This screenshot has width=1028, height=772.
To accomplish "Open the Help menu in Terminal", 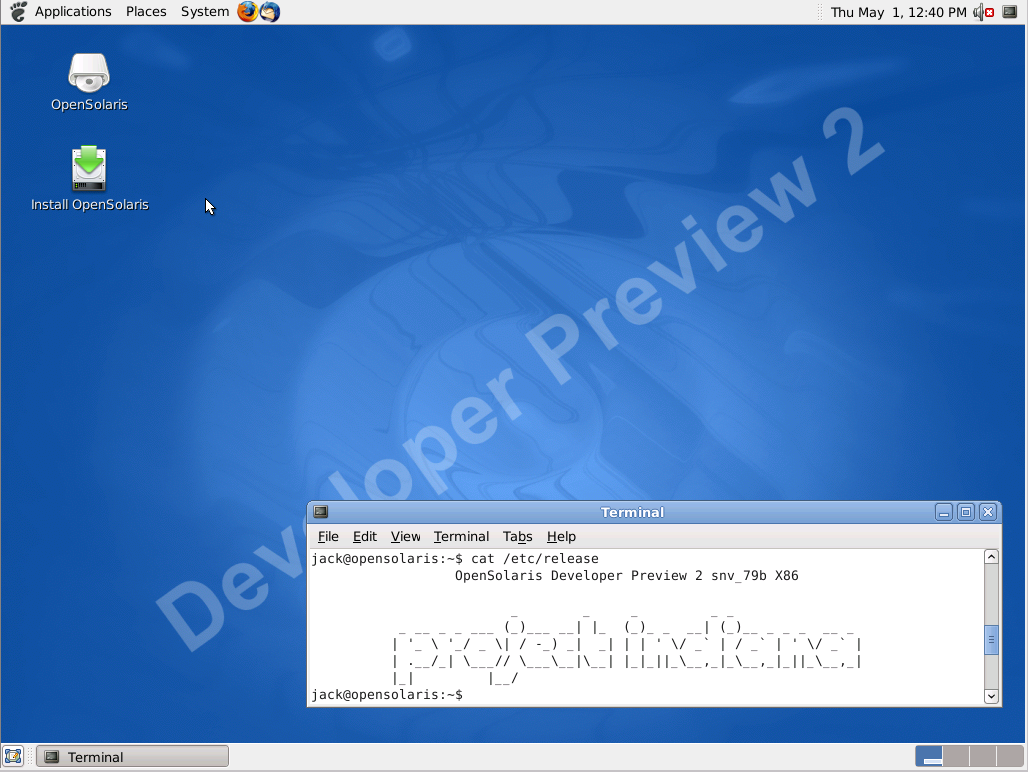I will pyautogui.click(x=561, y=536).
